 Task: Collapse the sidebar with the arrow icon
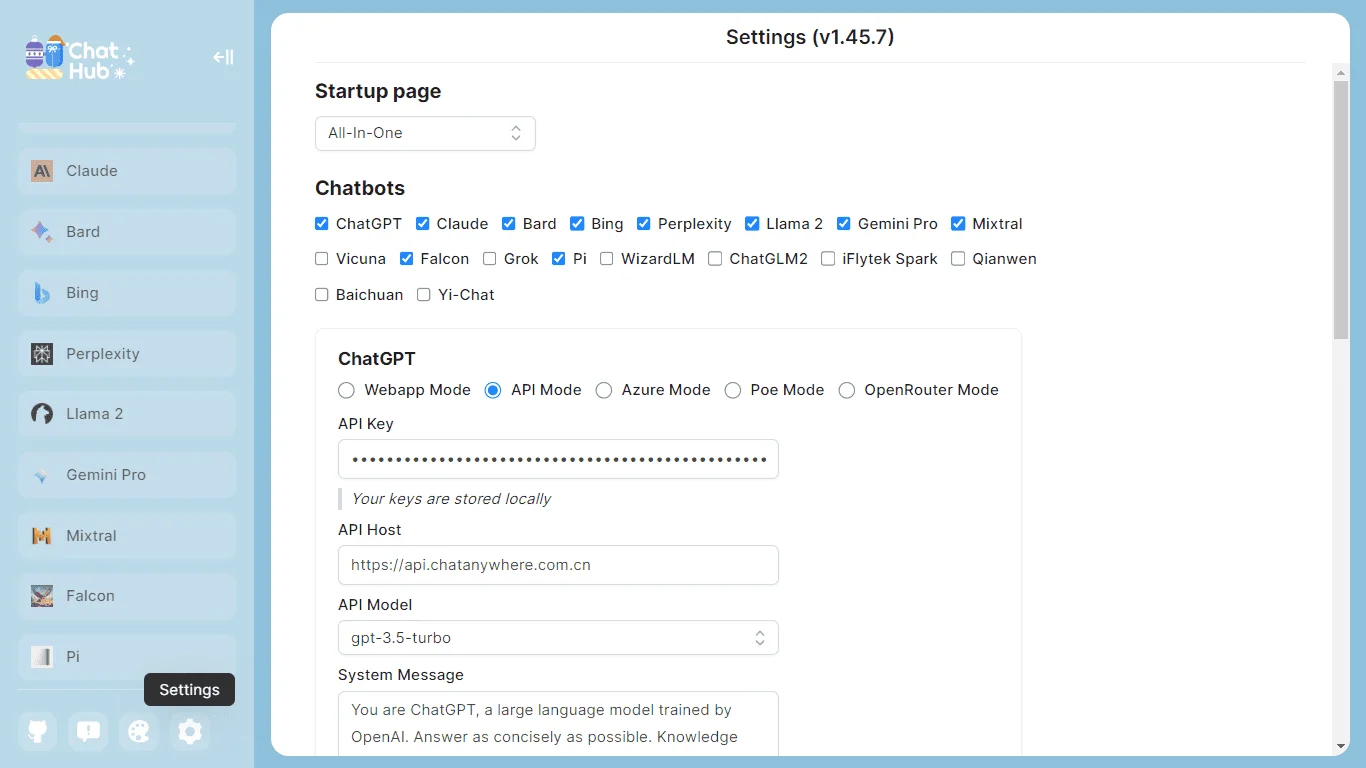point(223,57)
